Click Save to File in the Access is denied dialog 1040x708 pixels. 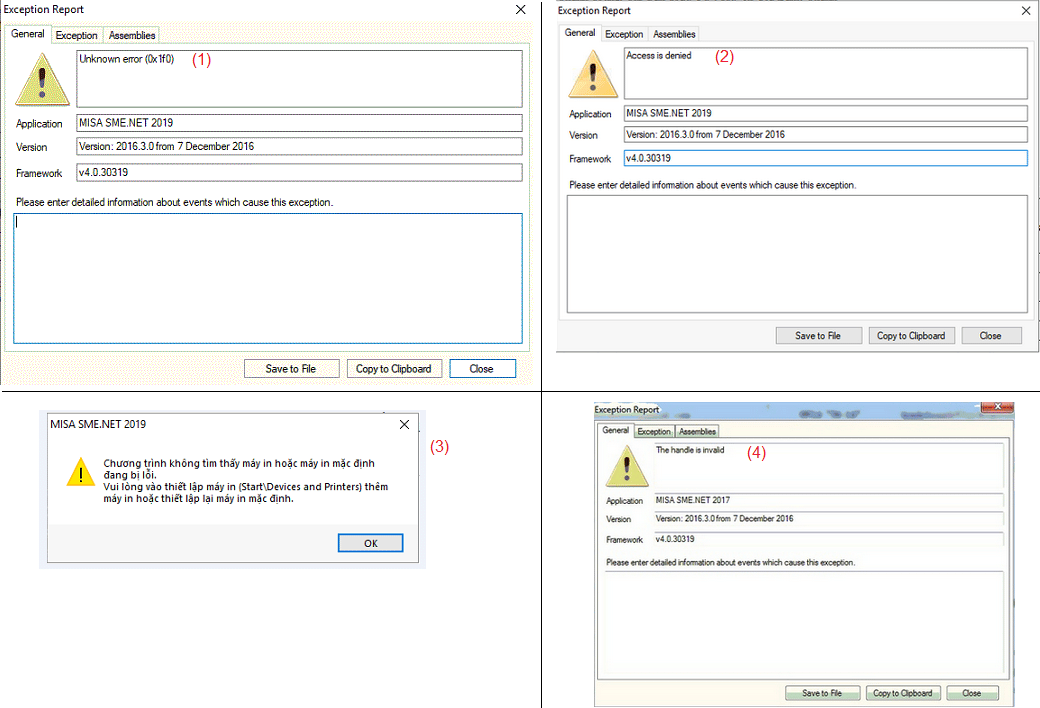pos(818,336)
